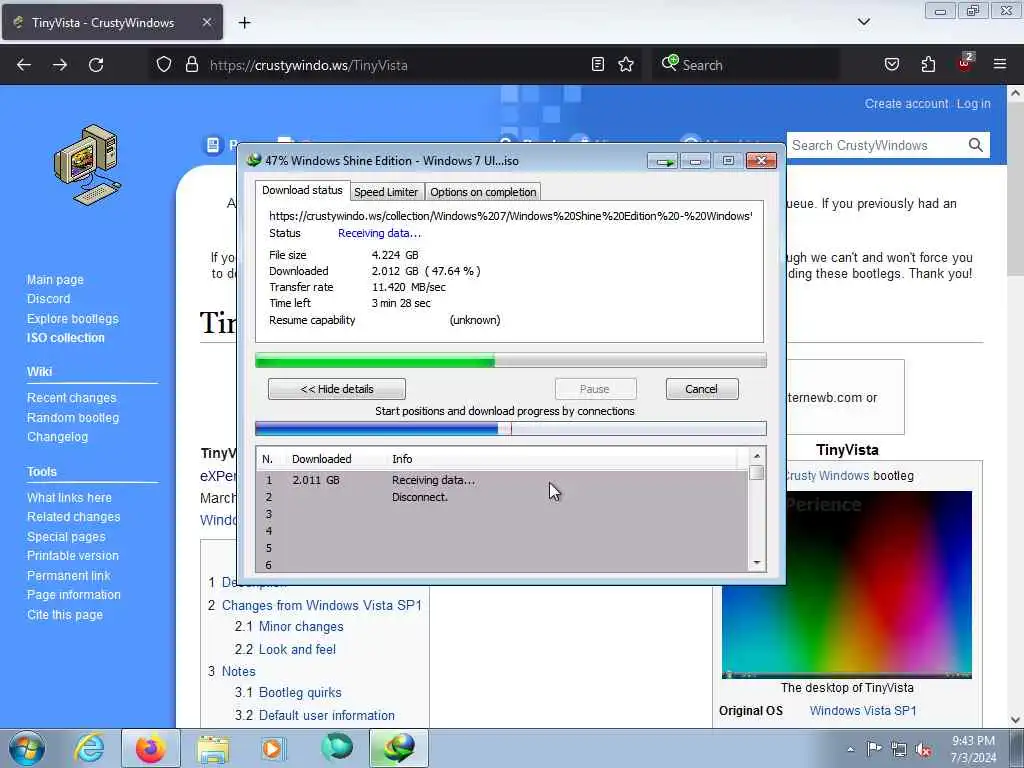Viewport: 1024px width, 768px height.
Task: Open Discord sidebar link
Action: (x=48, y=298)
